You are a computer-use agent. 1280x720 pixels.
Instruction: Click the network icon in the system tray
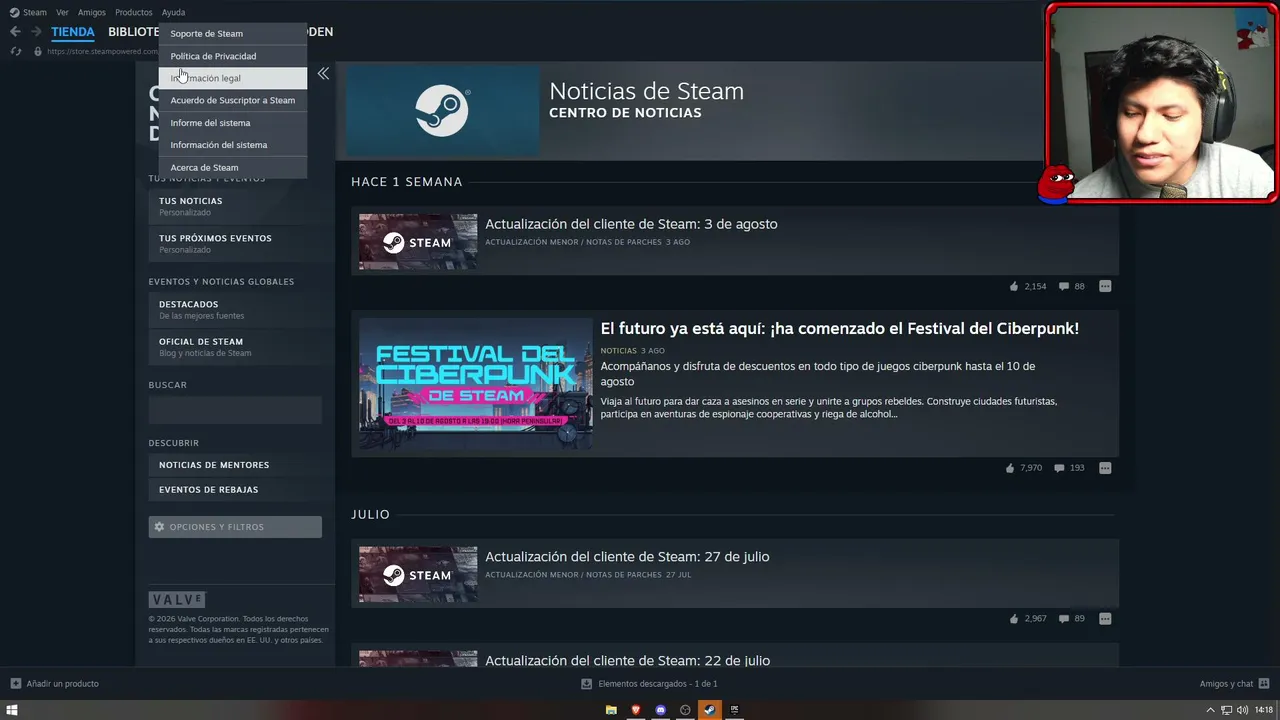[x=1227, y=710]
